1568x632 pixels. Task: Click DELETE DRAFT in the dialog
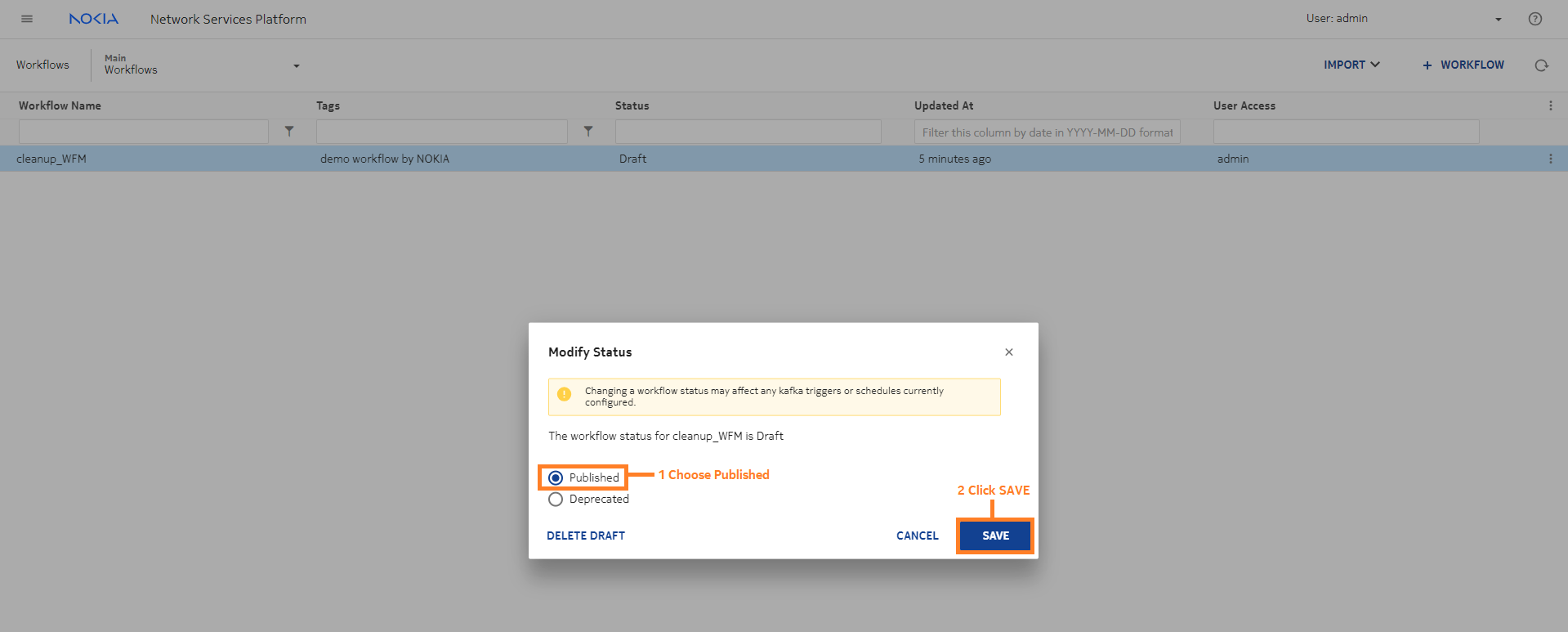[586, 536]
